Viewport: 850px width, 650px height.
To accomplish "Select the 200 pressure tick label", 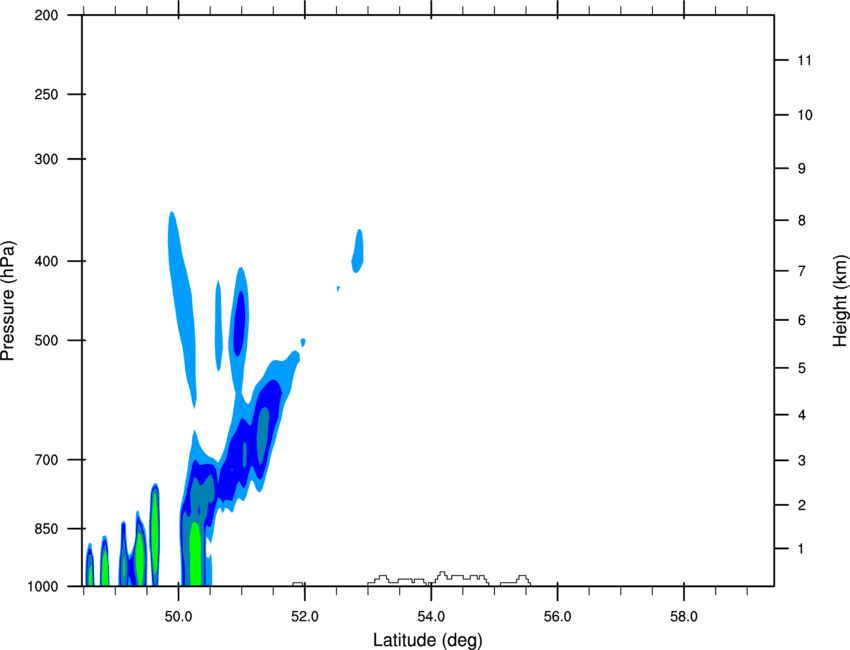I will 46,16.
